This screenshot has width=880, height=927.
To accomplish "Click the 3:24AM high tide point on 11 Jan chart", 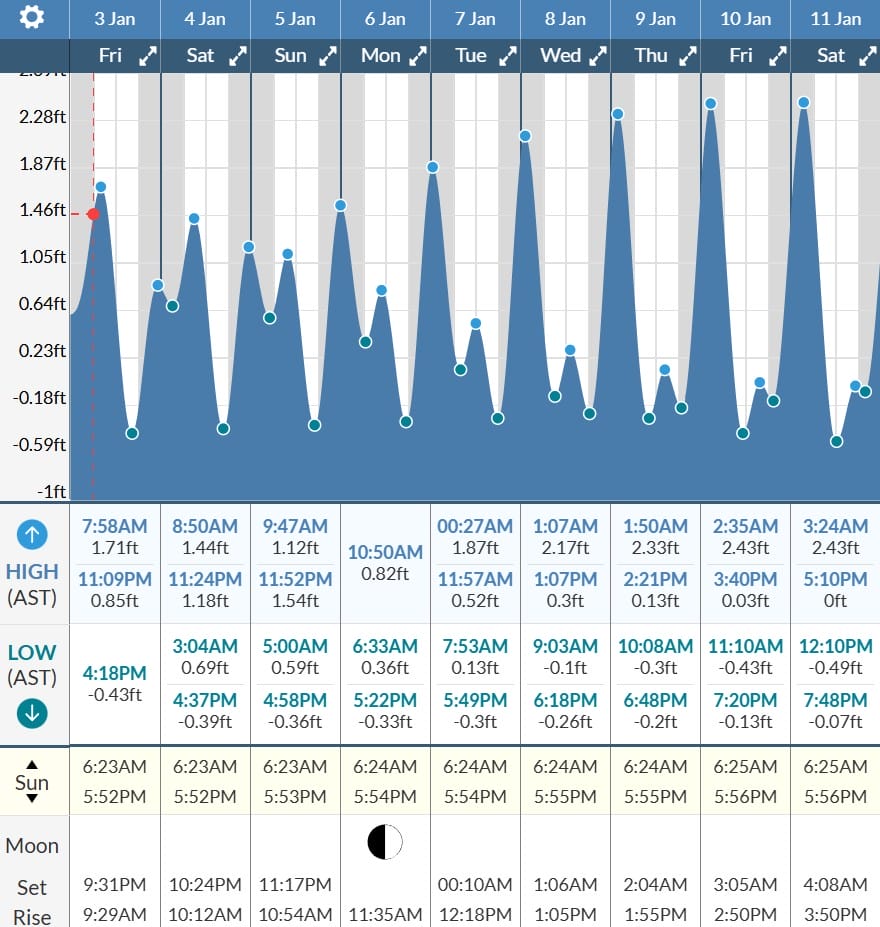I will coord(803,102).
